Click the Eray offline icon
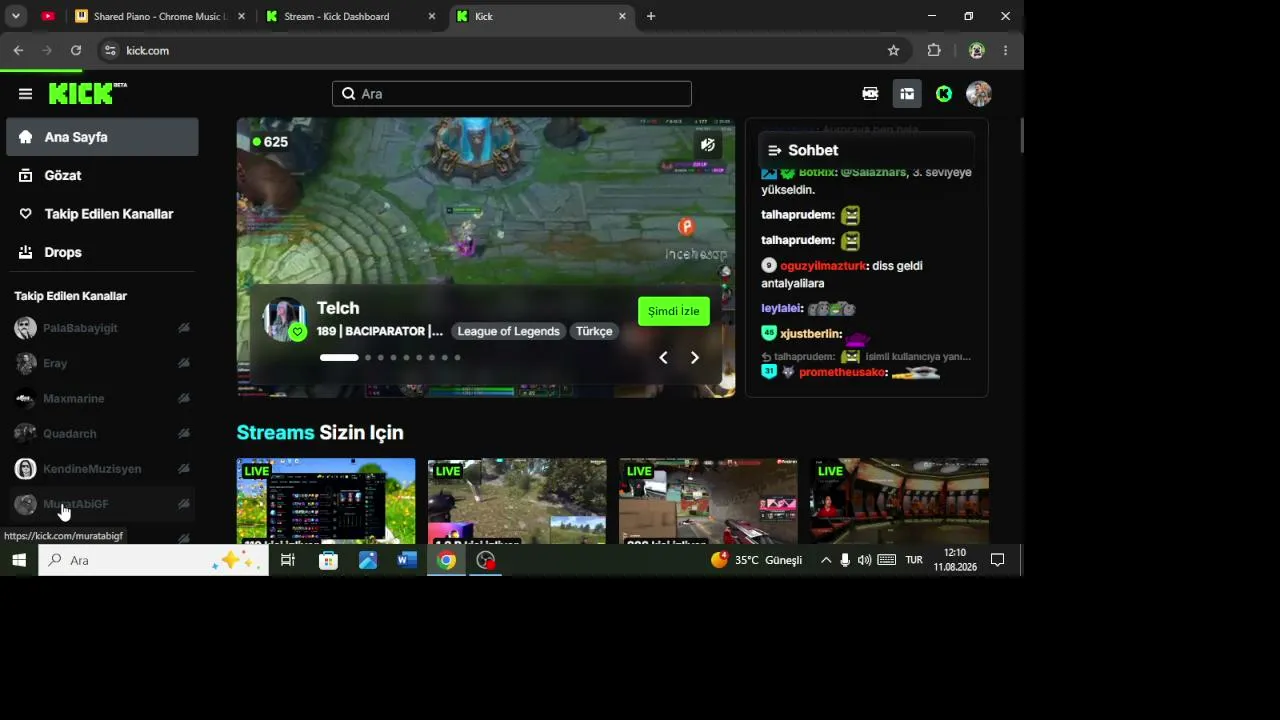 click(184, 363)
